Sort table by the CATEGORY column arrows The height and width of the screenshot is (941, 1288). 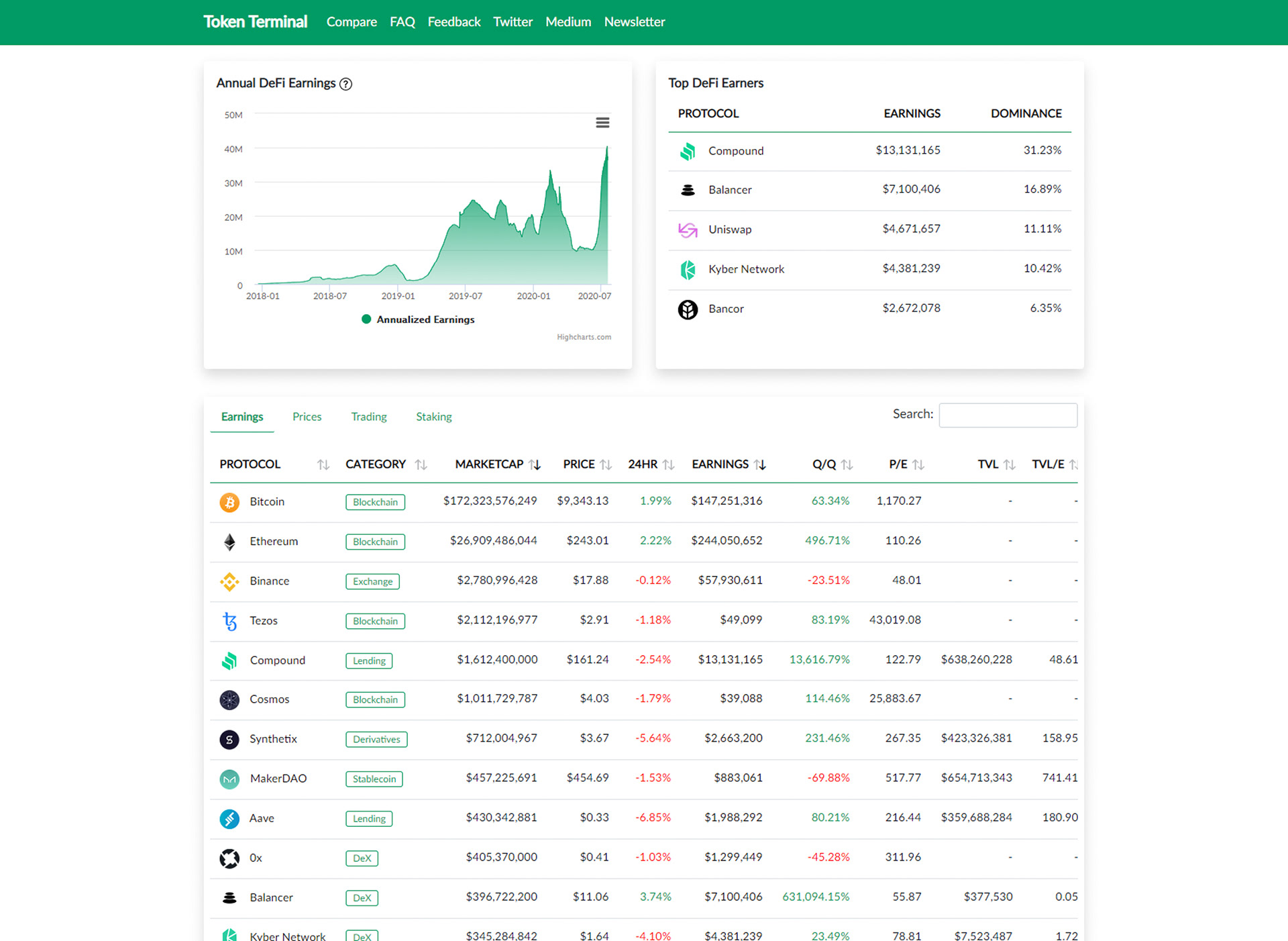pos(421,464)
